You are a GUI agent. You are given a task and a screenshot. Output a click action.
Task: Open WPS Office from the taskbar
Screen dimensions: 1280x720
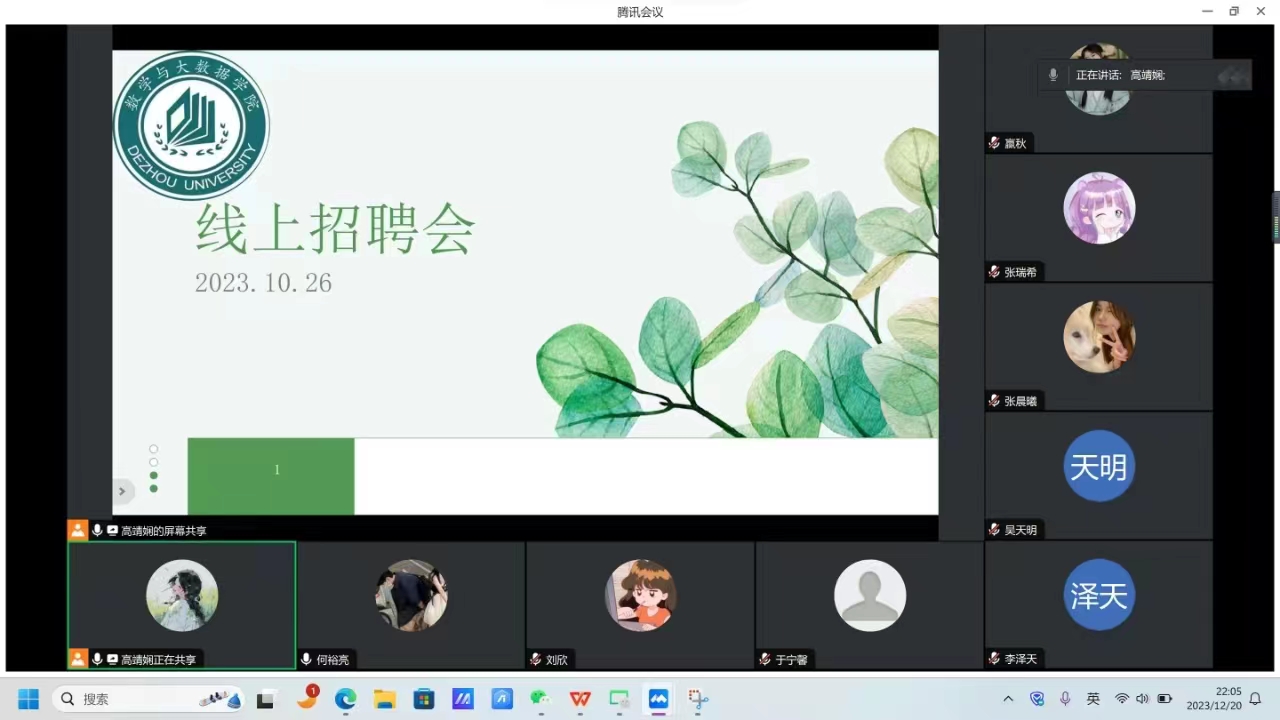point(580,699)
